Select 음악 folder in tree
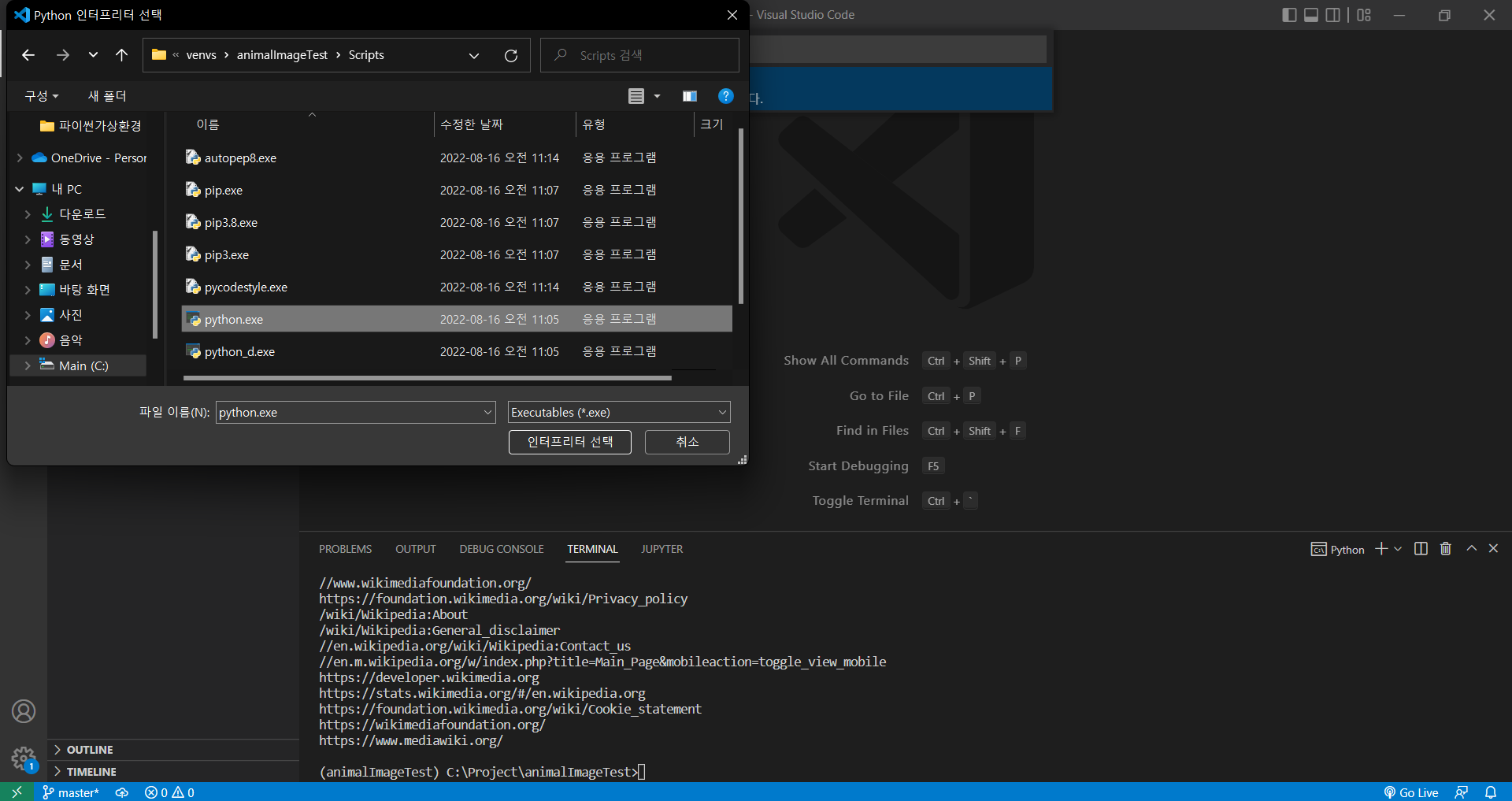The height and width of the screenshot is (801, 1512). click(x=61, y=340)
